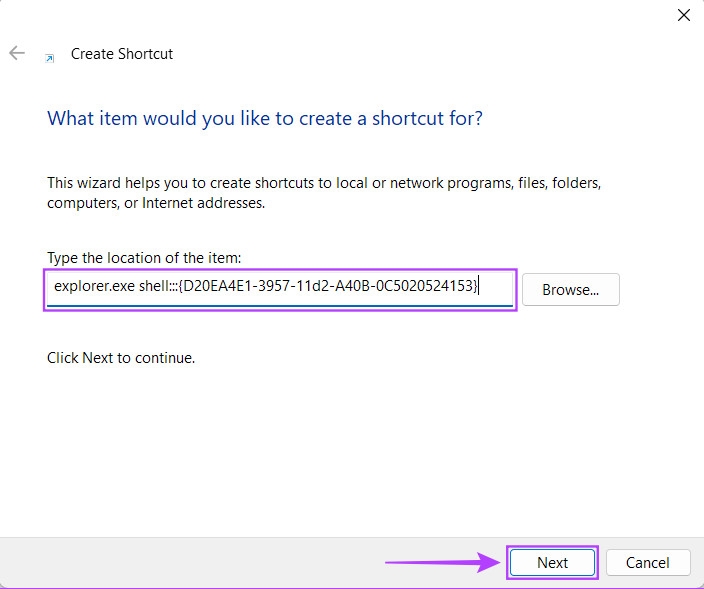Click the "Click Next to continue." text

pos(121,358)
